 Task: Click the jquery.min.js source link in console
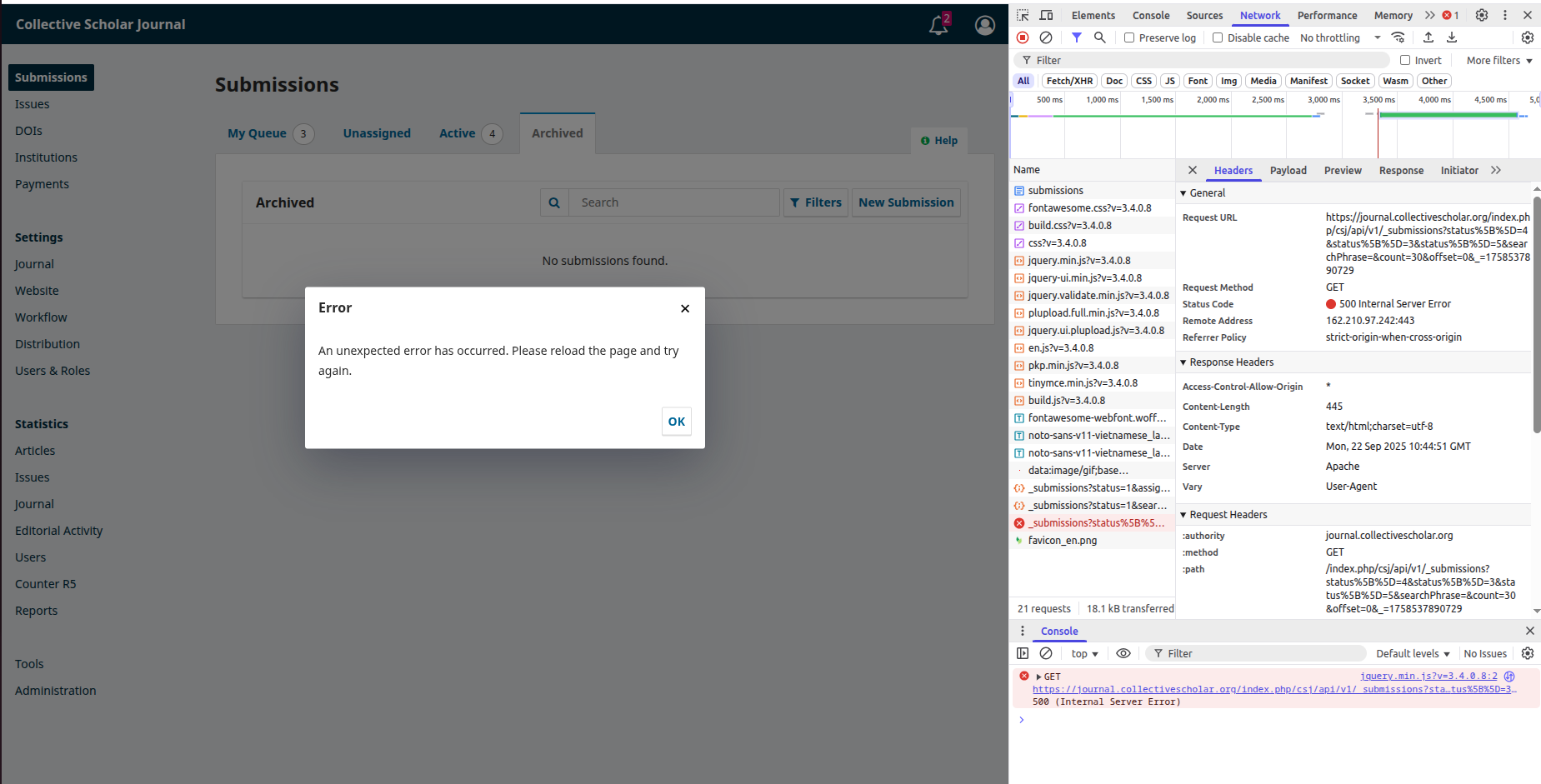tap(1428, 676)
